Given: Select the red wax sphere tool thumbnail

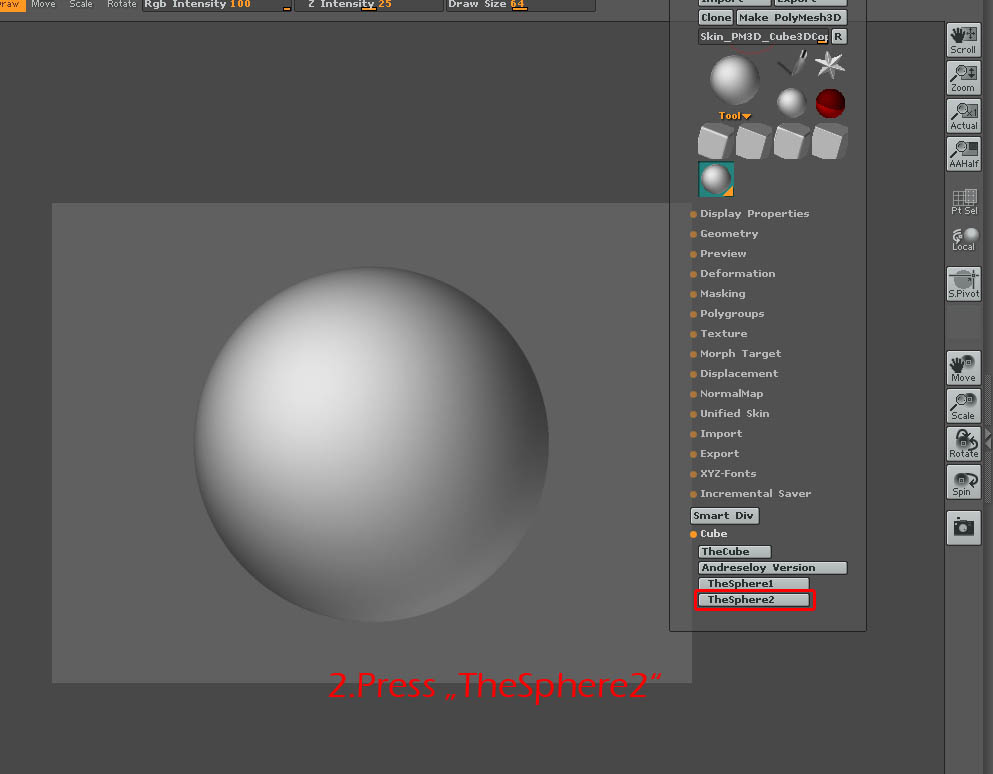Looking at the screenshot, I should pos(829,102).
